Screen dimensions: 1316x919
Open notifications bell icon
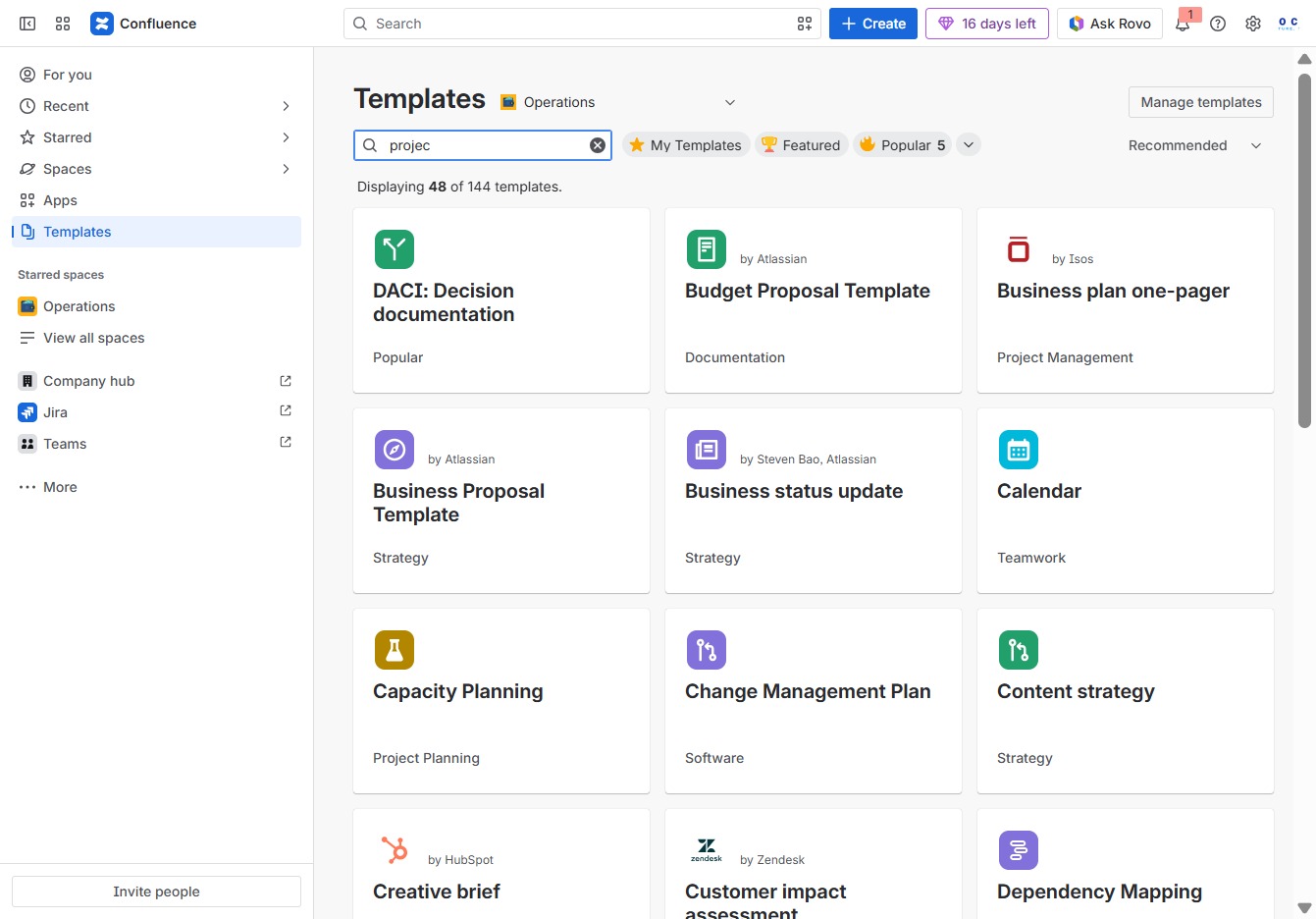(x=1184, y=24)
